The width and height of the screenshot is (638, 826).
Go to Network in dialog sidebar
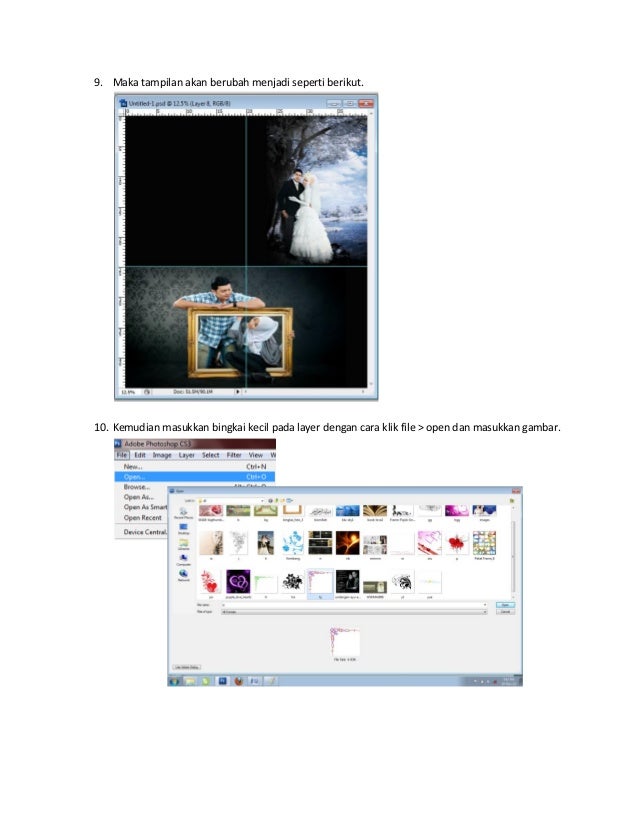183,575
